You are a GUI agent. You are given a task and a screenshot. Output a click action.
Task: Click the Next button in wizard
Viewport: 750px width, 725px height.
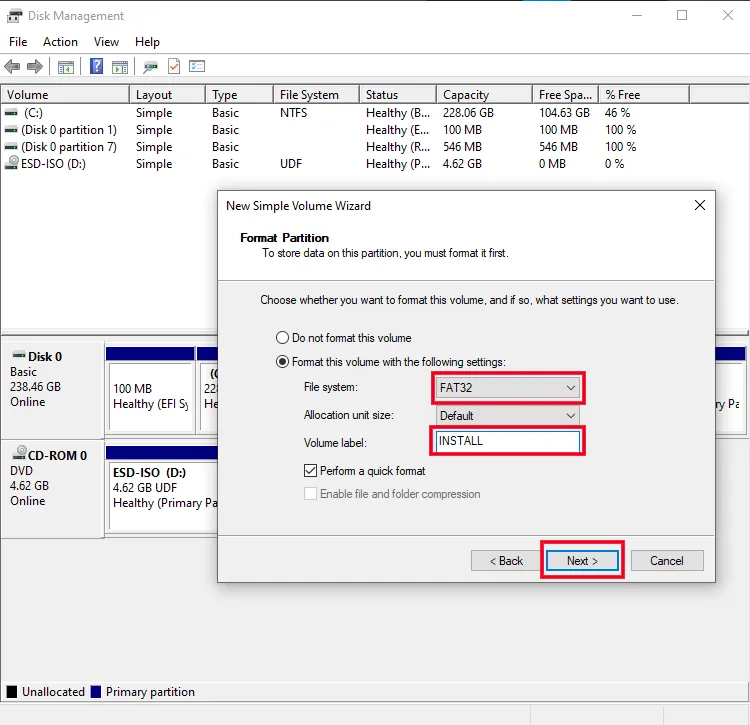click(x=582, y=561)
